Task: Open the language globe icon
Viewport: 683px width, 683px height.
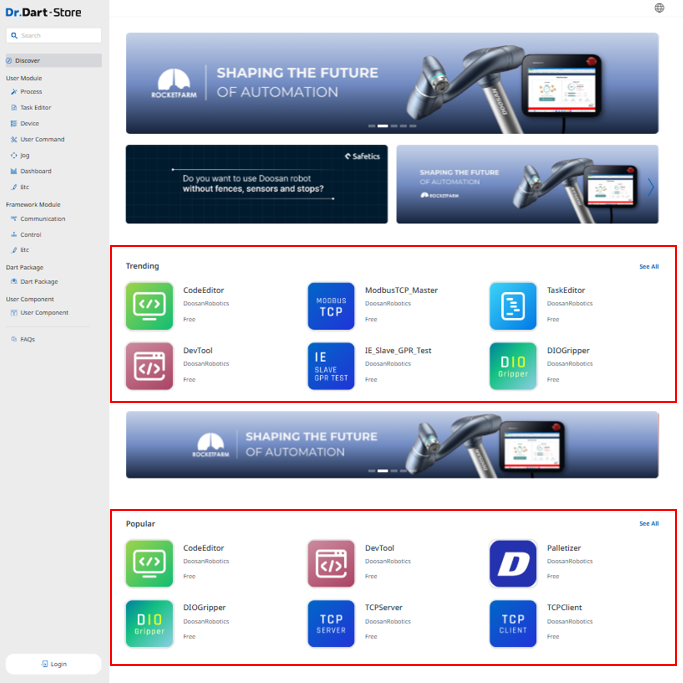Action: click(x=658, y=9)
